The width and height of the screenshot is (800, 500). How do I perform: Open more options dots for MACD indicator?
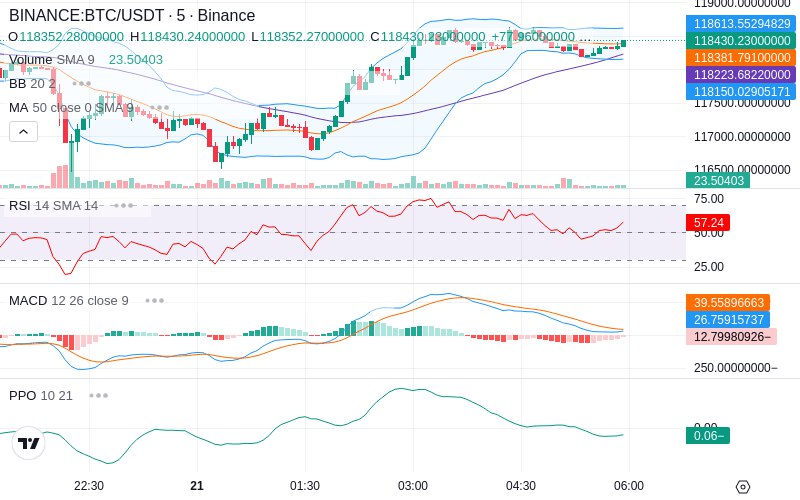tap(155, 301)
